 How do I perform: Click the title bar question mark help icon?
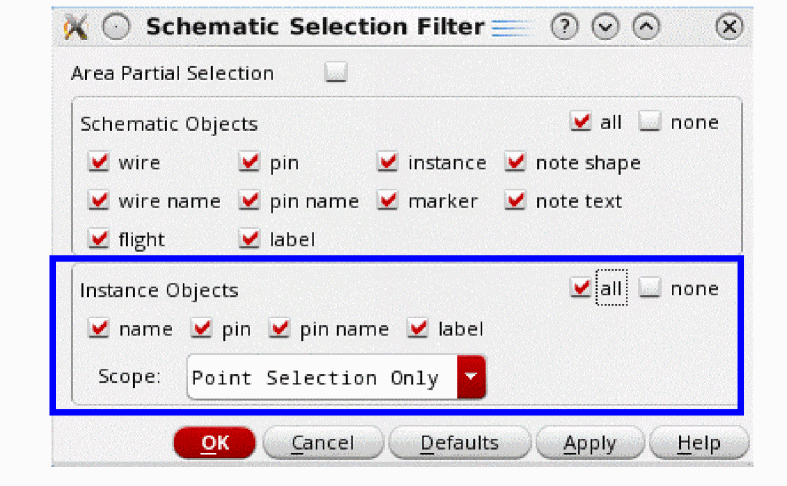tap(565, 27)
